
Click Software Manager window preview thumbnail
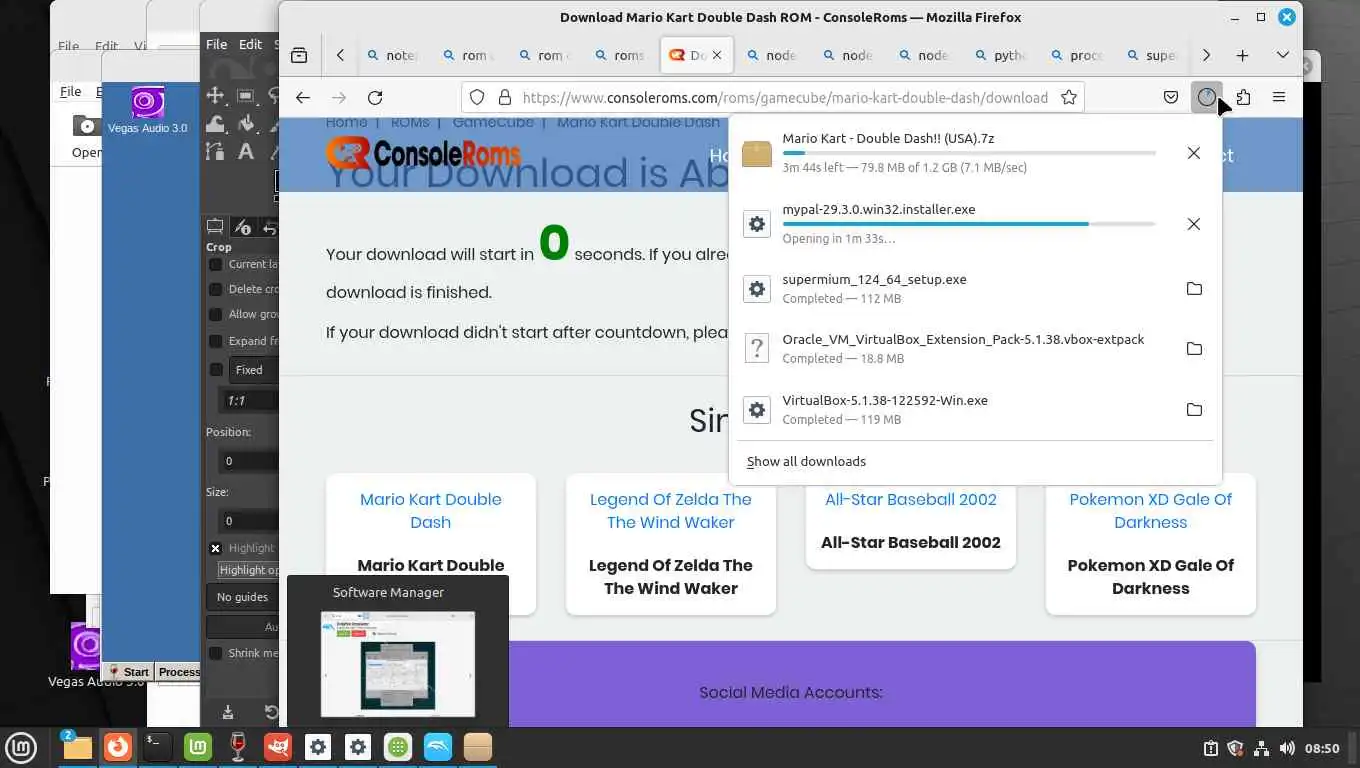pos(398,664)
